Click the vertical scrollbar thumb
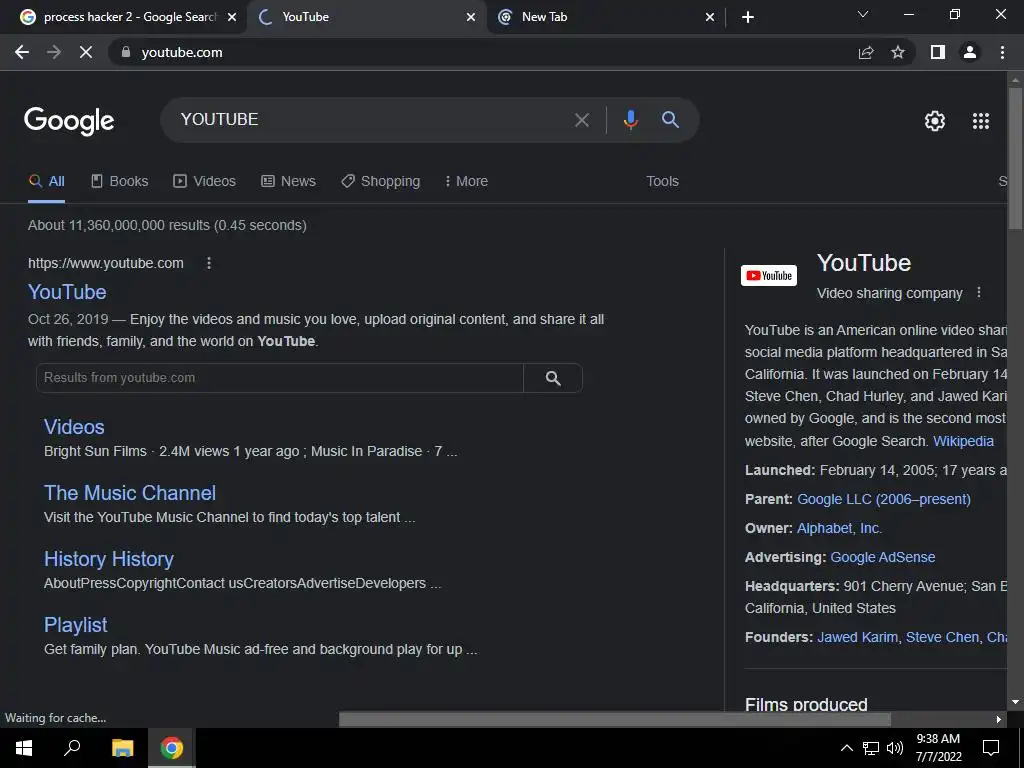This screenshot has height=768, width=1024. pos(1015,158)
